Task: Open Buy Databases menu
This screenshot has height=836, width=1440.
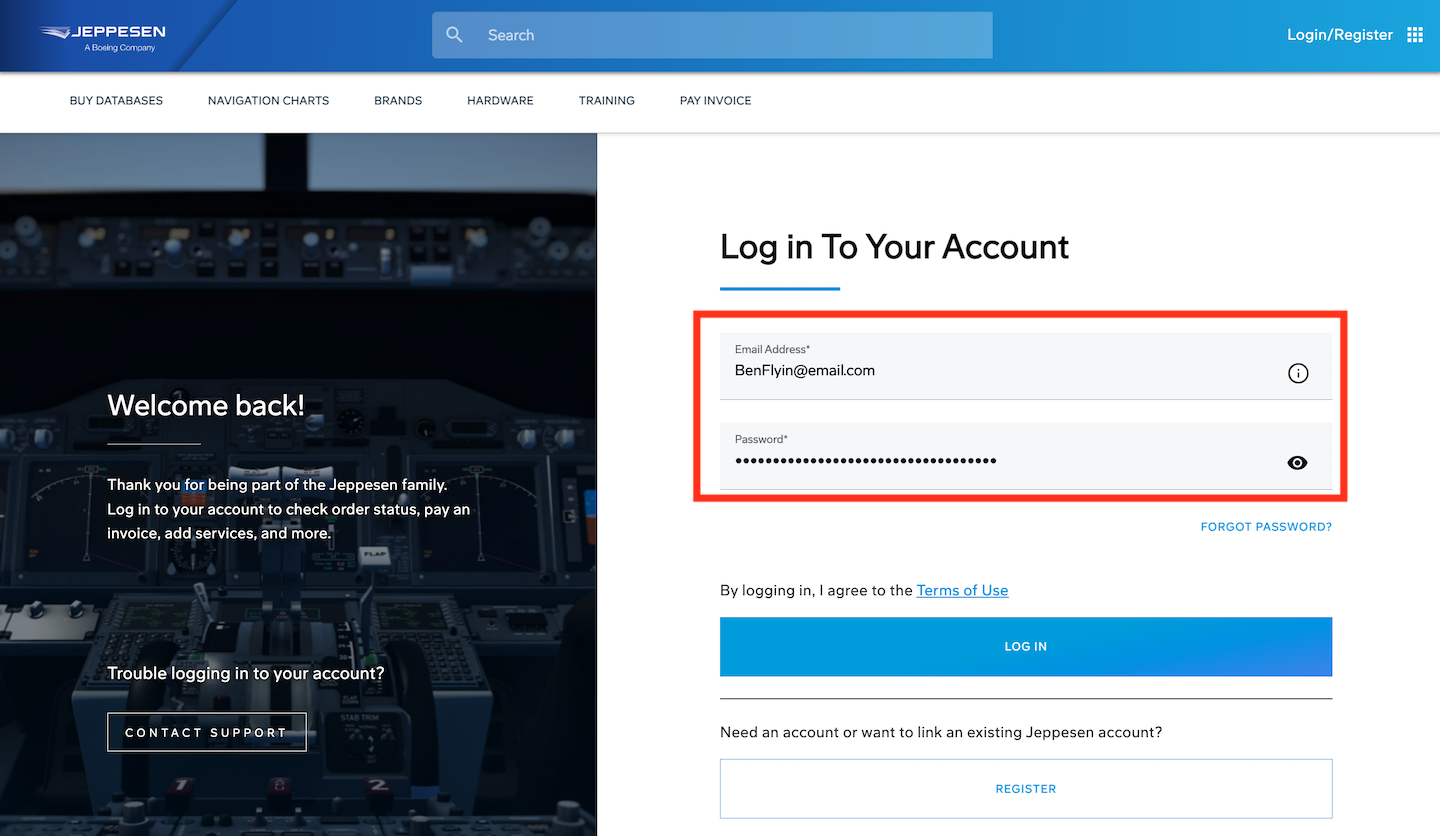Action: 116,101
